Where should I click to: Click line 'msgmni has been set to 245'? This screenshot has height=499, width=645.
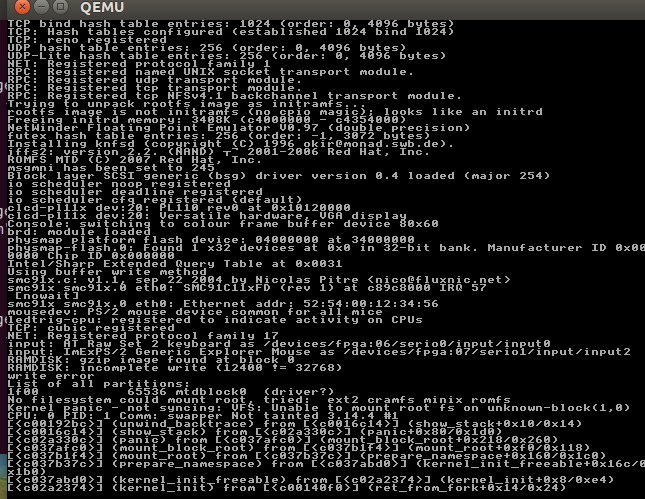point(111,168)
